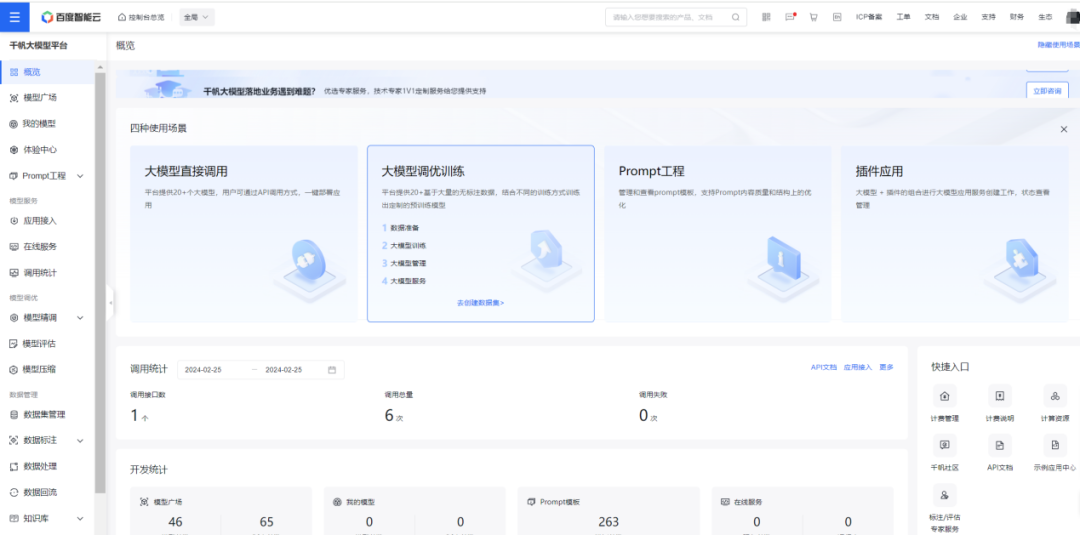Open 千帆社区 quick entry icon
Viewport: 1080px width, 535px height.
click(944, 445)
